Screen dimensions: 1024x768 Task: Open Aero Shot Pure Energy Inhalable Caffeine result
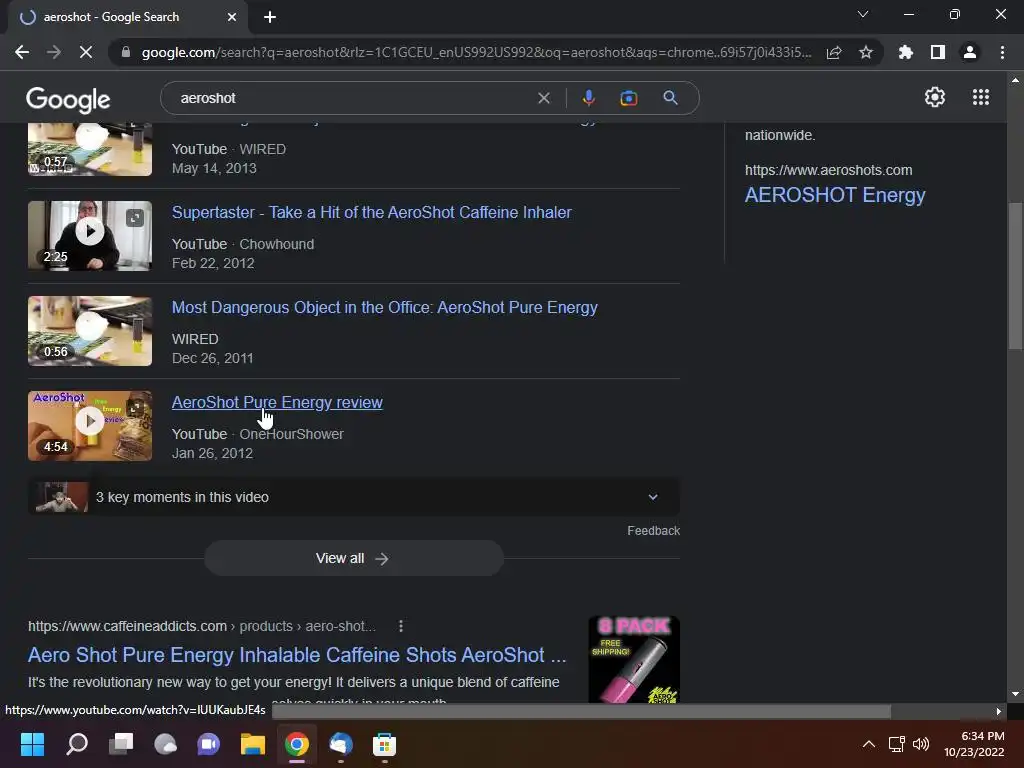coord(297,655)
